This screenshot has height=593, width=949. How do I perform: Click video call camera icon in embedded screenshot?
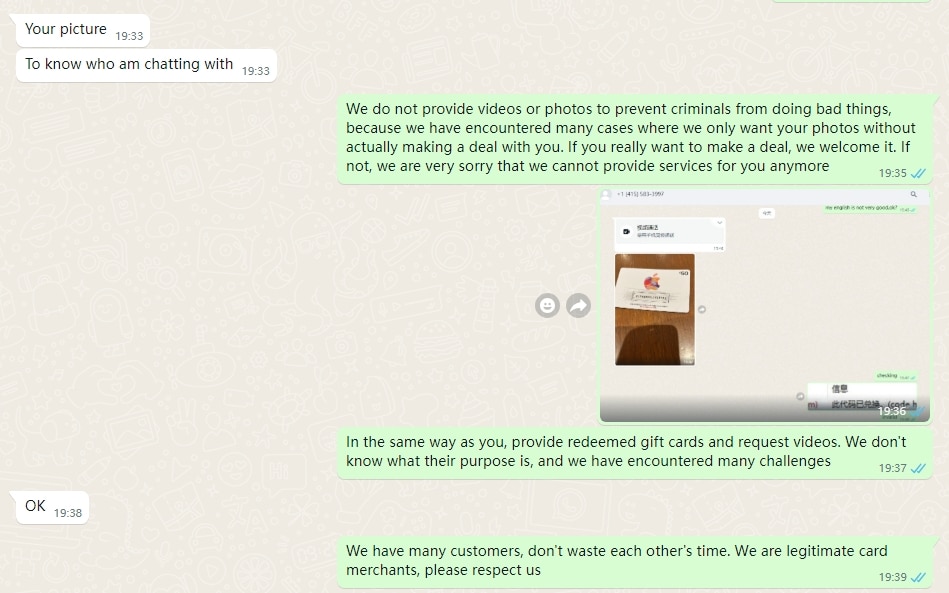[x=626, y=231]
